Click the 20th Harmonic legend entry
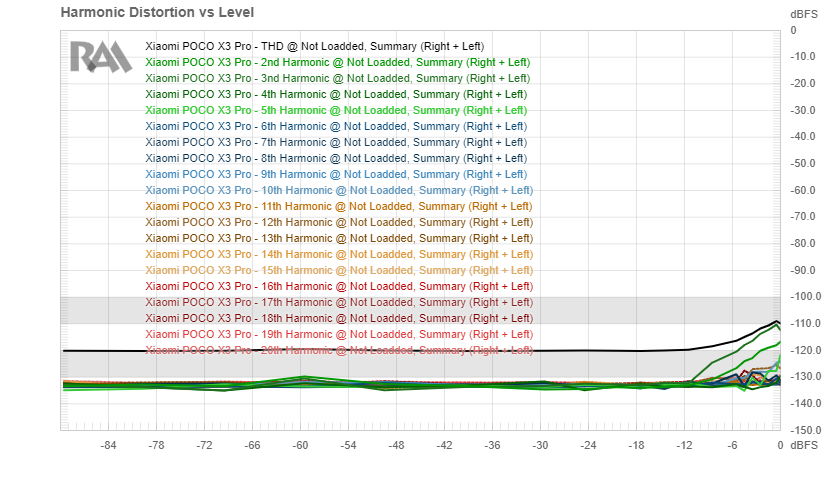The height and width of the screenshot is (500, 840). (x=339, y=350)
